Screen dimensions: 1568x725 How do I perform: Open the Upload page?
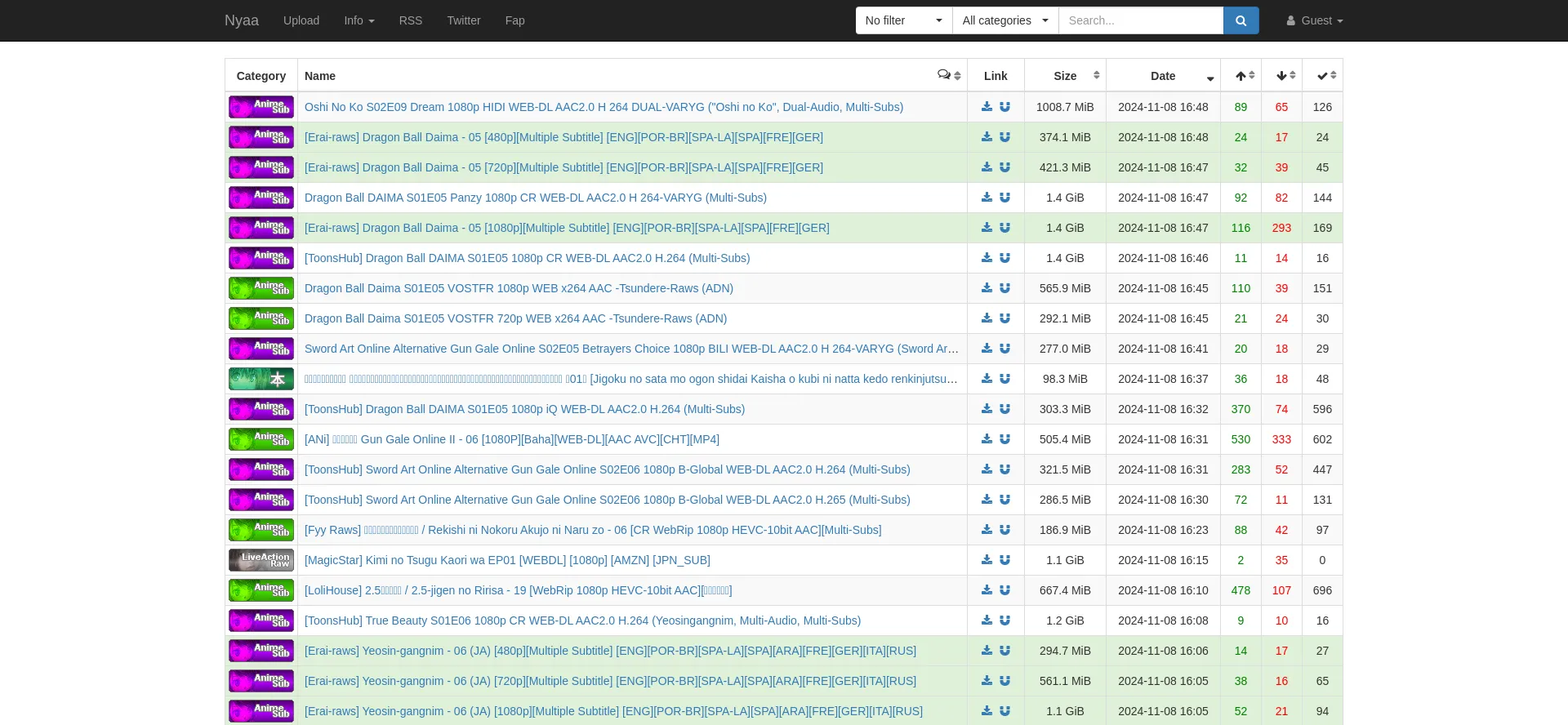click(x=301, y=20)
